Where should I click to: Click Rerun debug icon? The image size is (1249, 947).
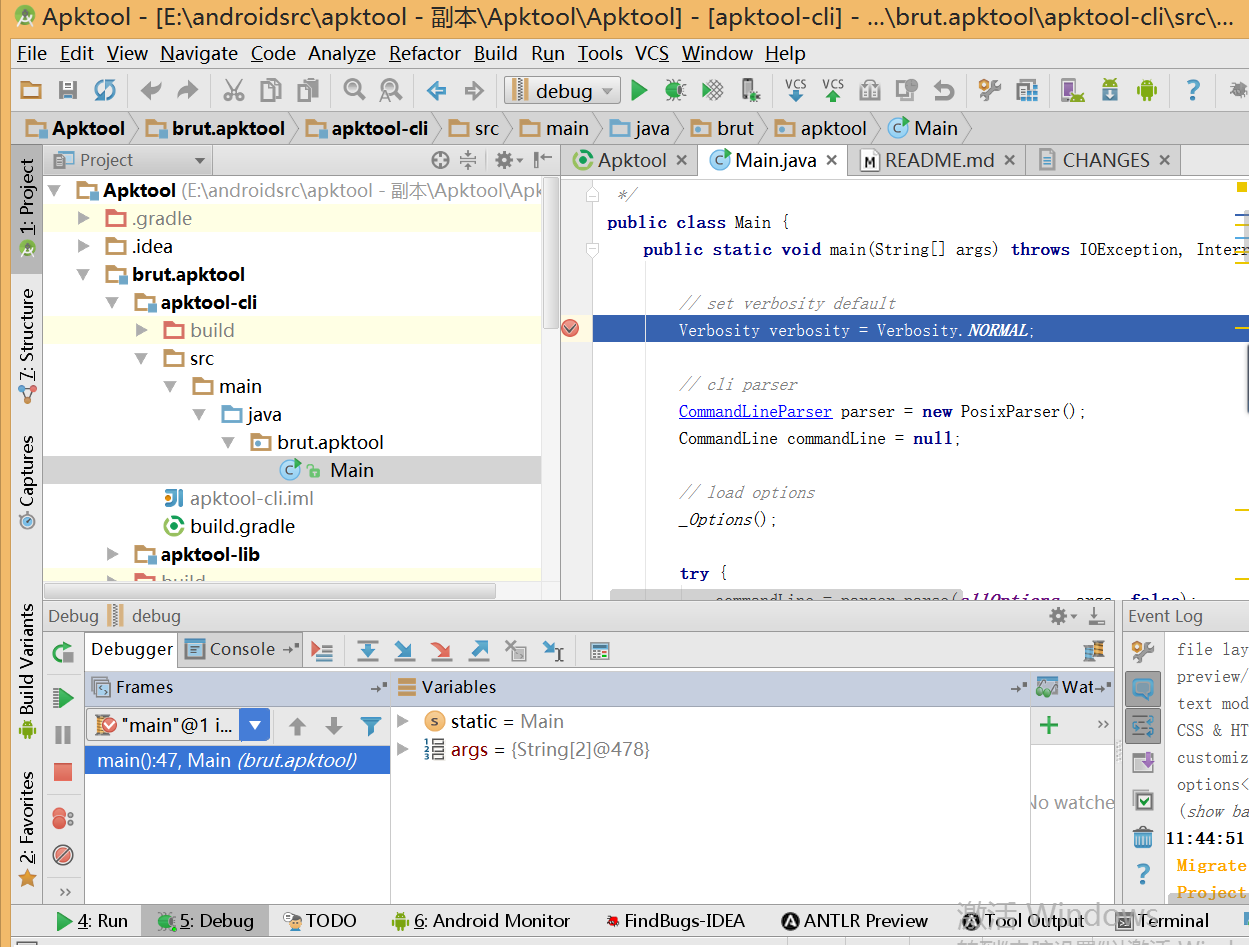pyautogui.click(x=63, y=653)
